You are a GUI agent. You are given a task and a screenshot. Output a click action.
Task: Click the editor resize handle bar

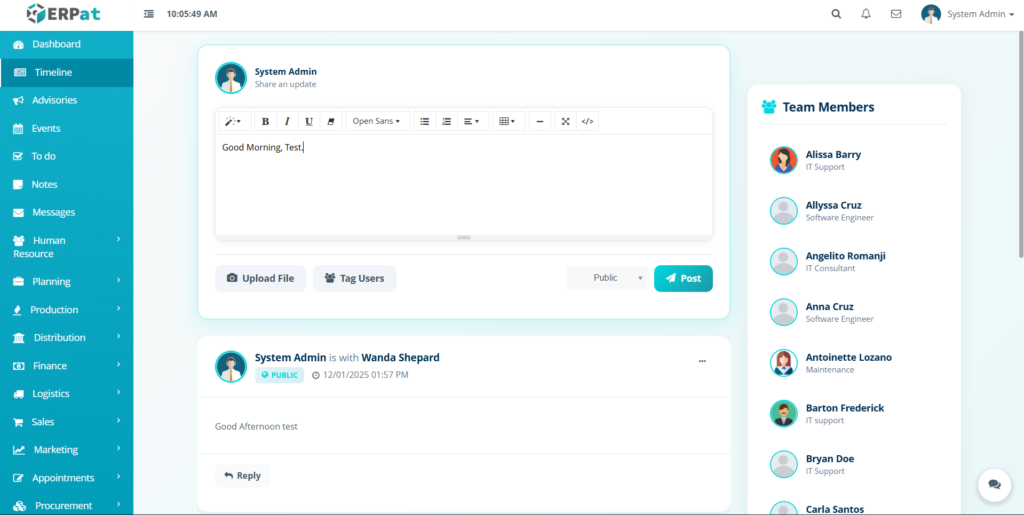click(x=464, y=238)
